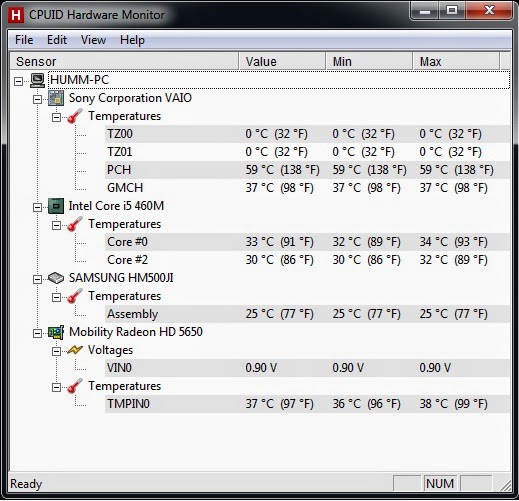Click the Sony Corporation VAIO motherboard icon
The image size is (519, 501).
56,98
